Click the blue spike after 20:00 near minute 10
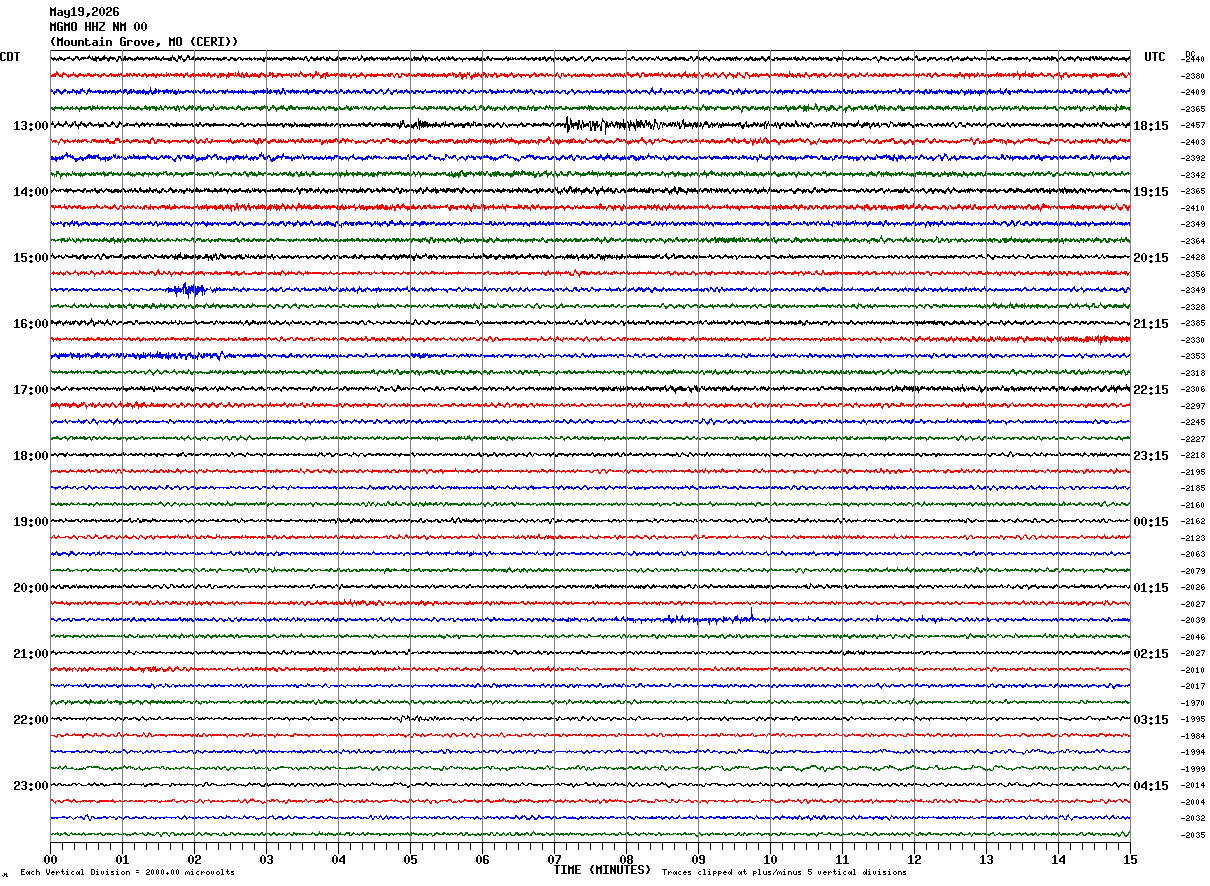 coord(751,613)
